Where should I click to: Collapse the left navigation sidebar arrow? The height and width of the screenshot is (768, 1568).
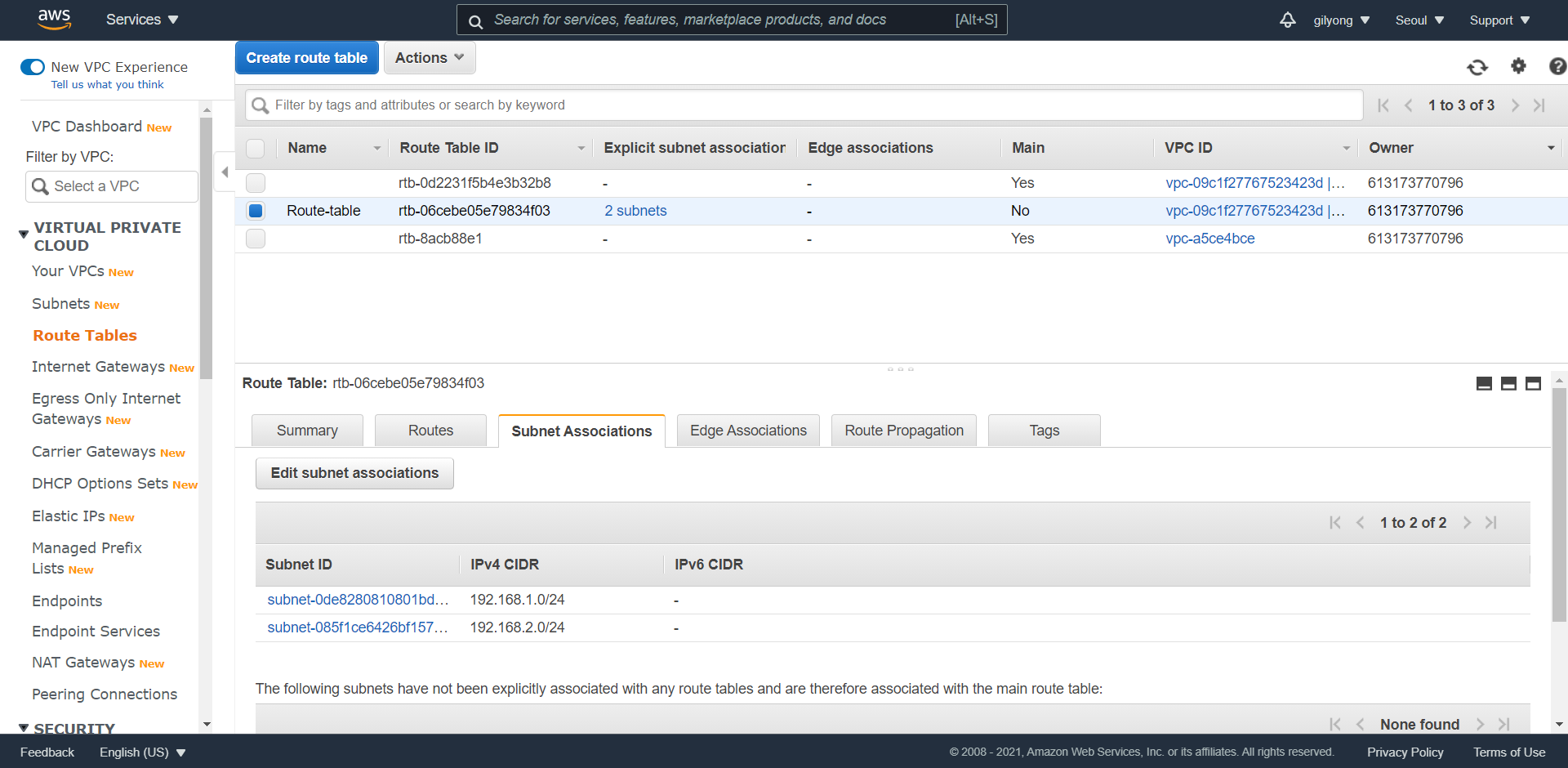coord(225,172)
